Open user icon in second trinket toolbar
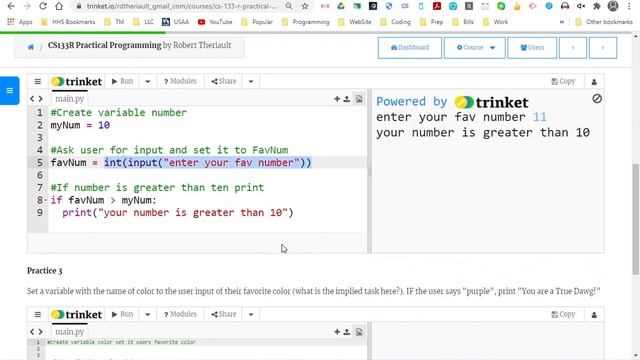The width and height of the screenshot is (640, 360). click(x=594, y=315)
